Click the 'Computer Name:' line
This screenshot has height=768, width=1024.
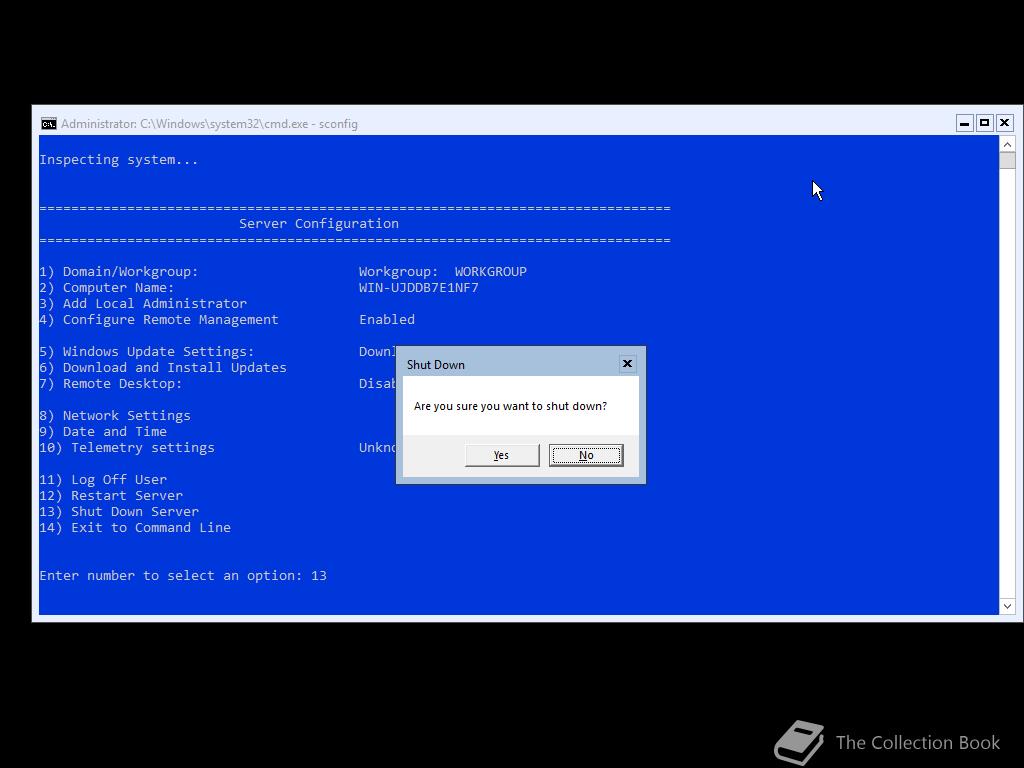pos(106,288)
